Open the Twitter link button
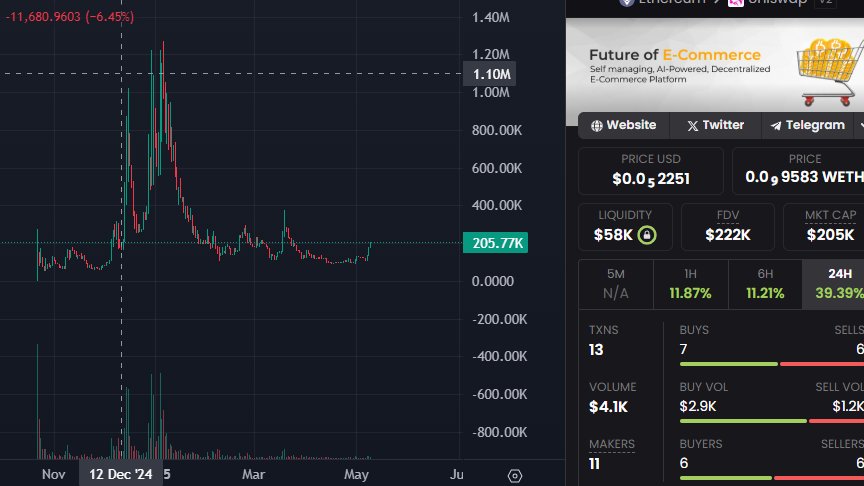 tap(715, 125)
